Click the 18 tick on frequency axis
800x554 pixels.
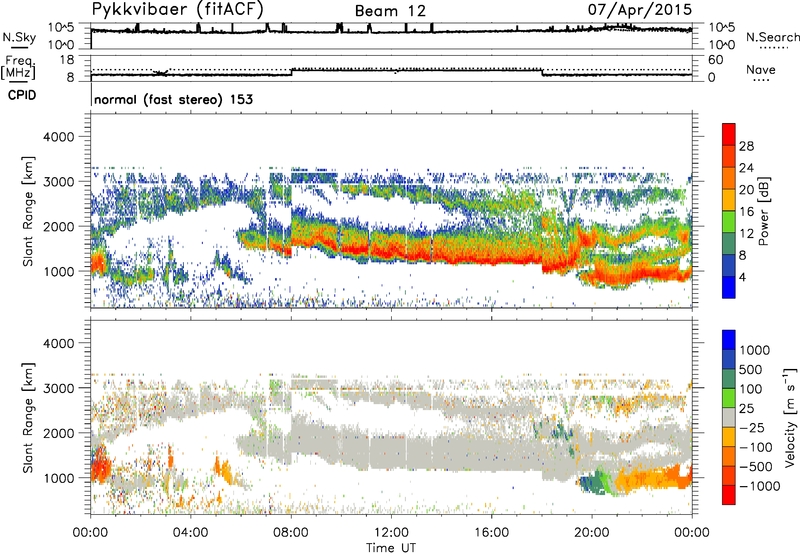click(x=67, y=60)
